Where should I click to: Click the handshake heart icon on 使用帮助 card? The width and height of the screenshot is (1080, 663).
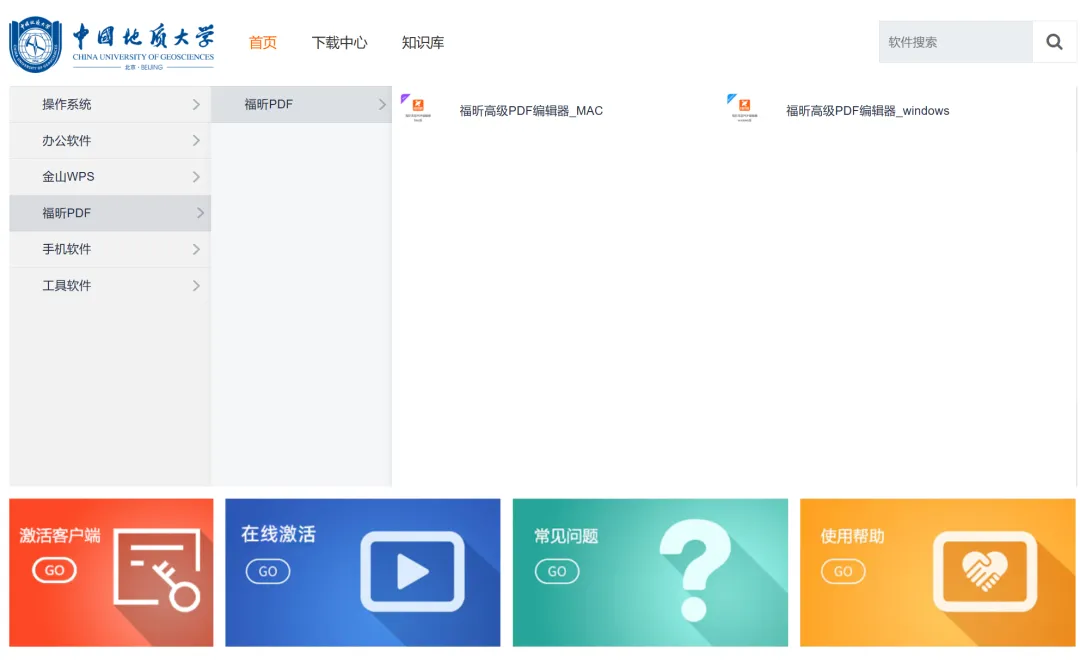985,571
